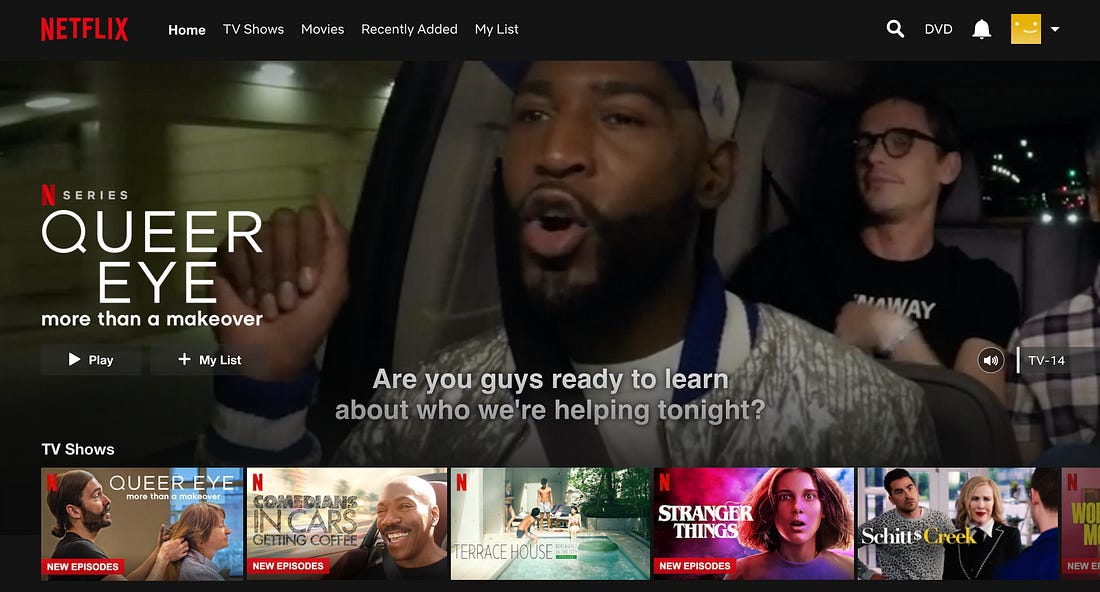Open the notifications bell

tap(981, 29)
